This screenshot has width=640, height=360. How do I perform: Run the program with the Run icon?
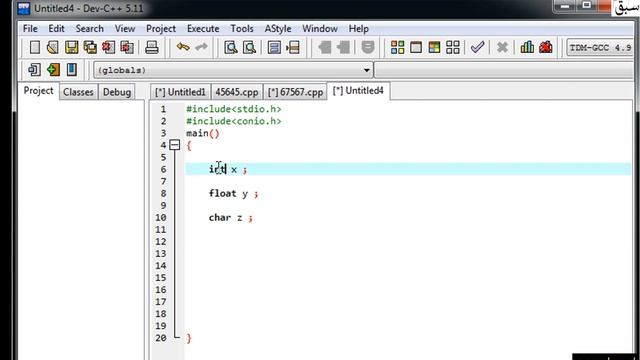(x=416, y=47)
